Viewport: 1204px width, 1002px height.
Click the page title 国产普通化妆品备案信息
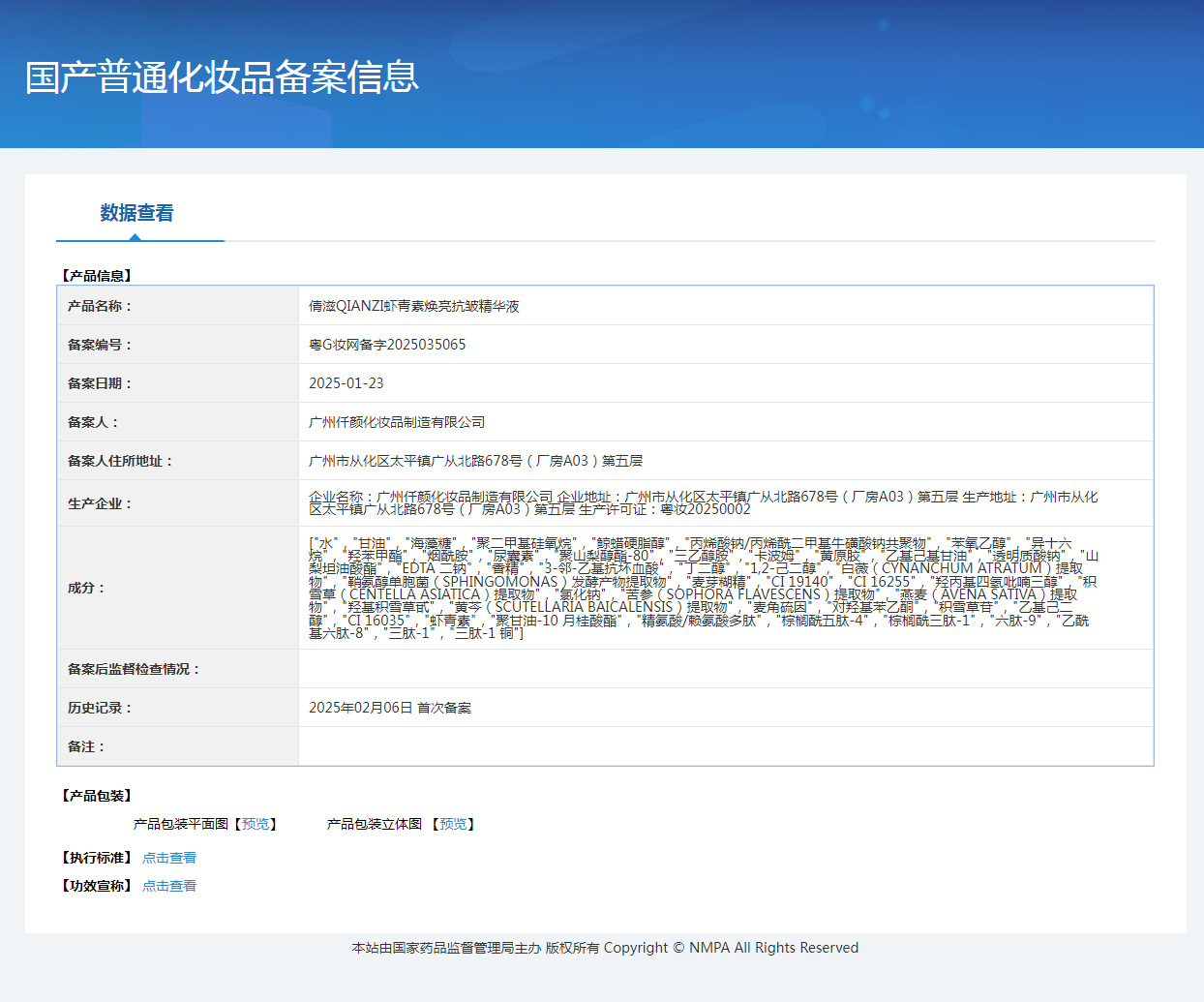[x=222, y=77]
